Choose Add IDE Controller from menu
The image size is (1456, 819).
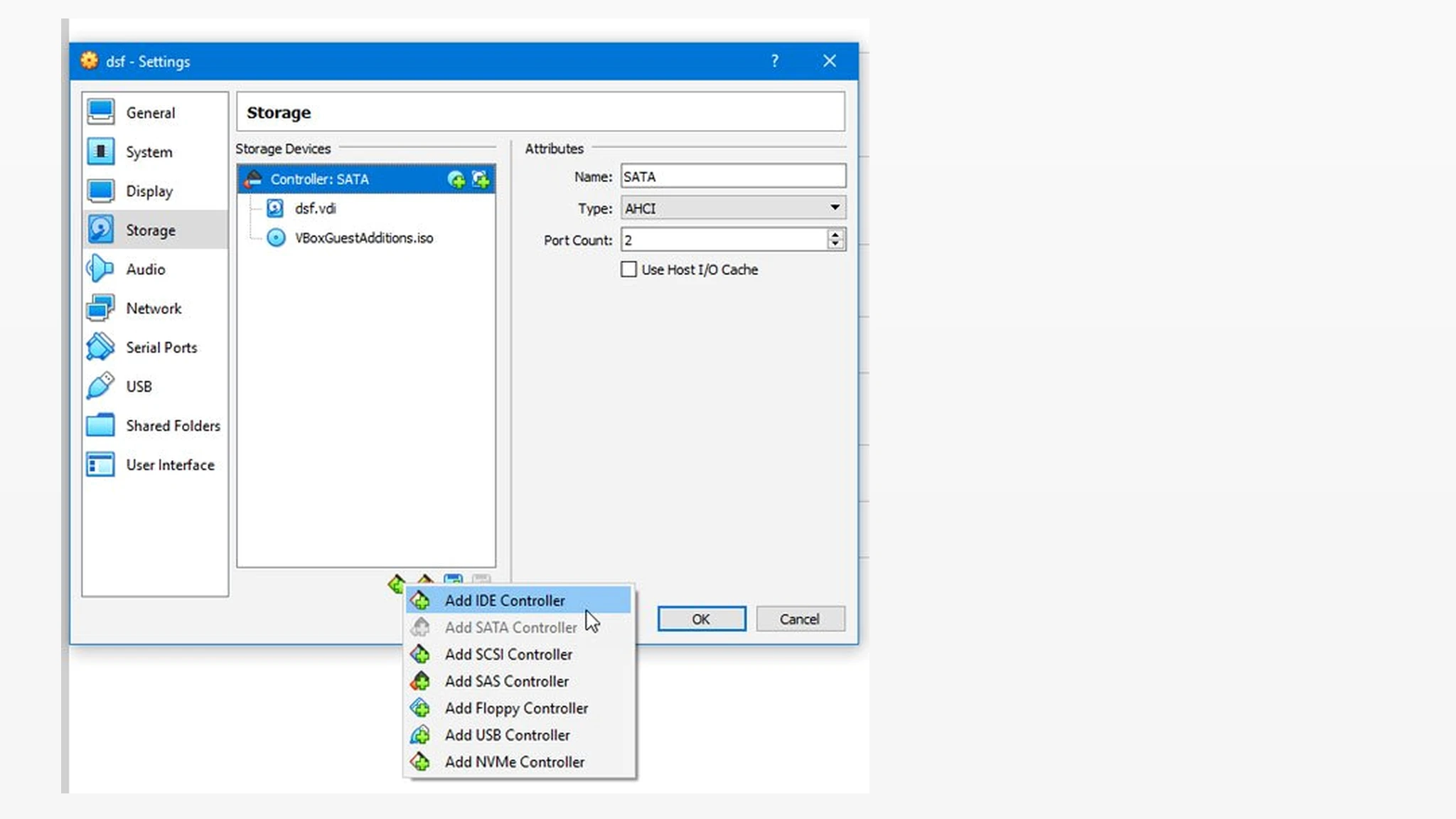point(518,600)
